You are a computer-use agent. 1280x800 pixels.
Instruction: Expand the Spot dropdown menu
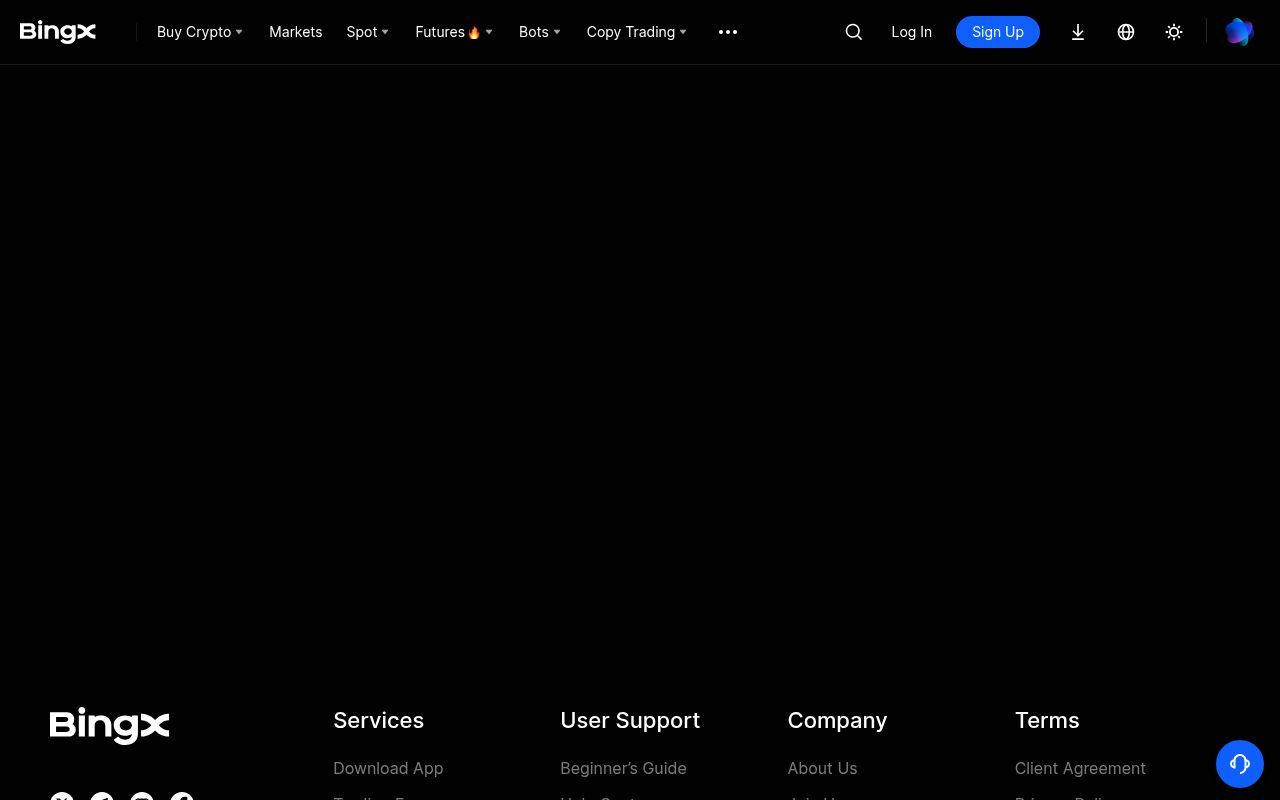pos(368,32)
